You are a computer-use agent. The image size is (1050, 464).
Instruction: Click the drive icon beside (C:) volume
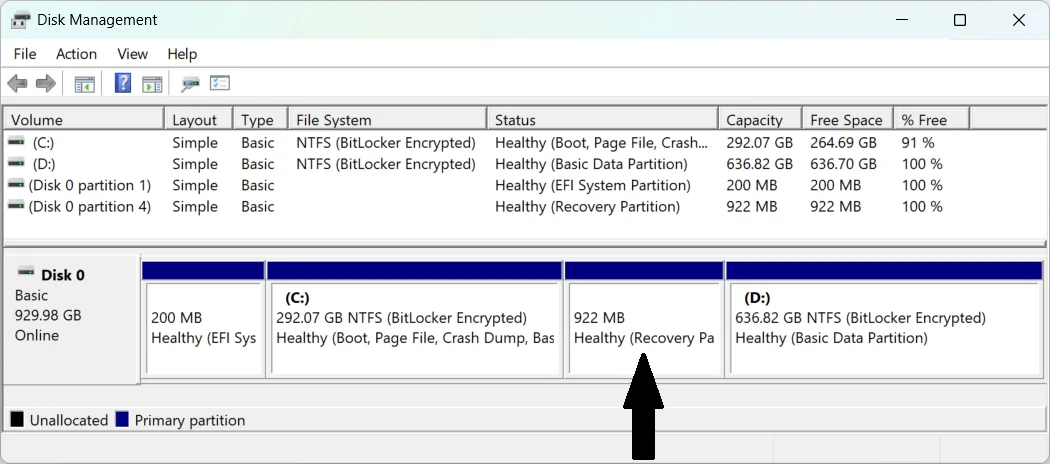coord(16,143)
